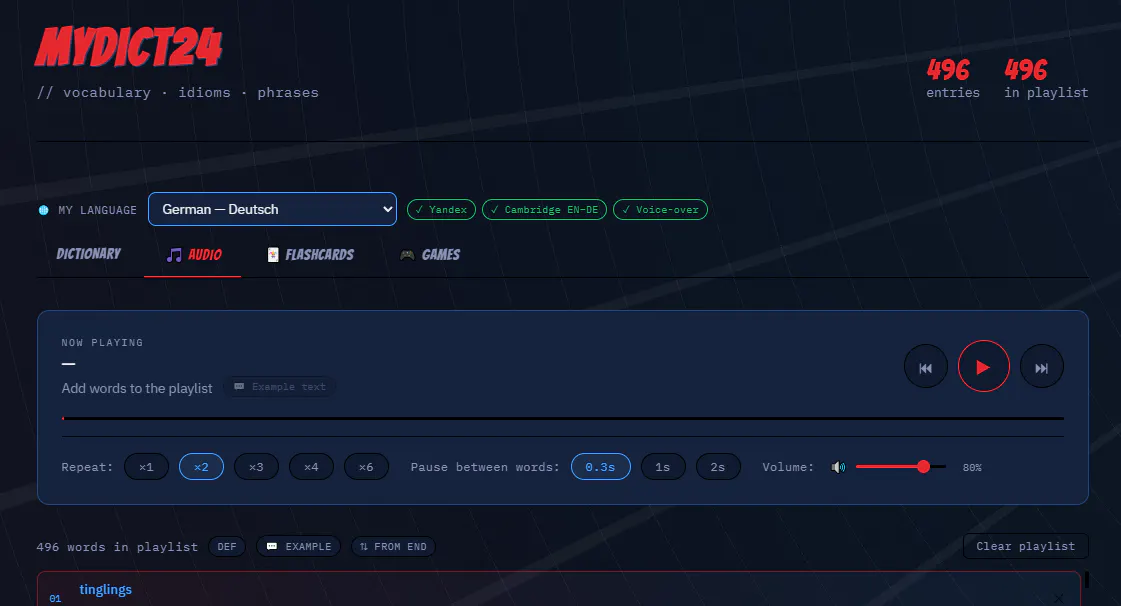Adjust the volume slider handle

(x=924, y=467)
